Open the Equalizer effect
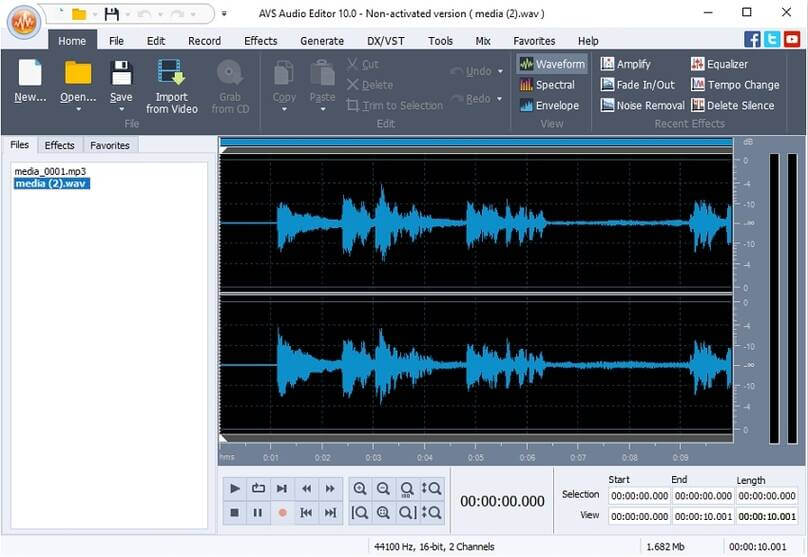 [719, 64]
